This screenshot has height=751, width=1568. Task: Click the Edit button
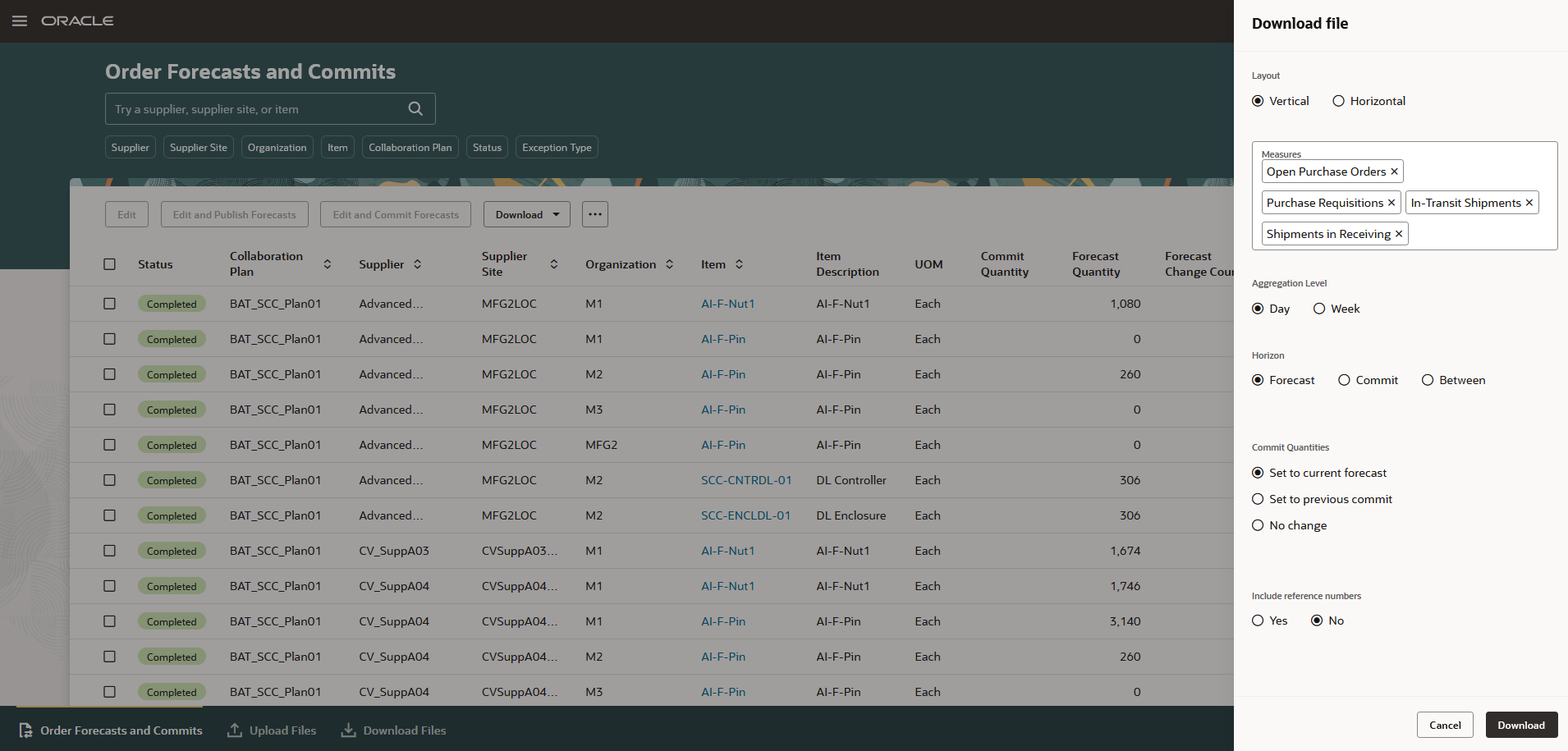[126, 214]
